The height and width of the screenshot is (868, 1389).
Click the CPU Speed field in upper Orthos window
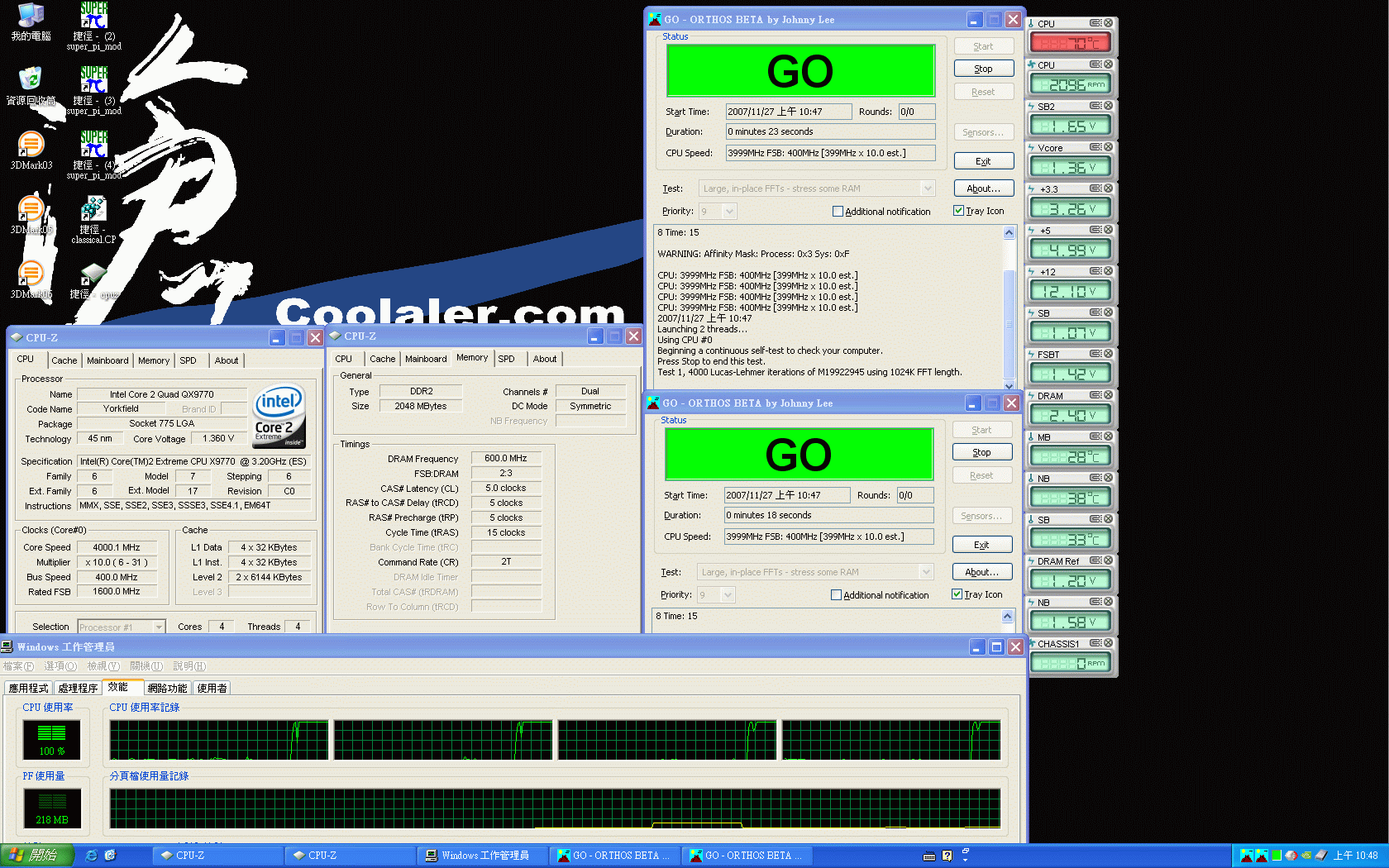[x=830, y=153]
